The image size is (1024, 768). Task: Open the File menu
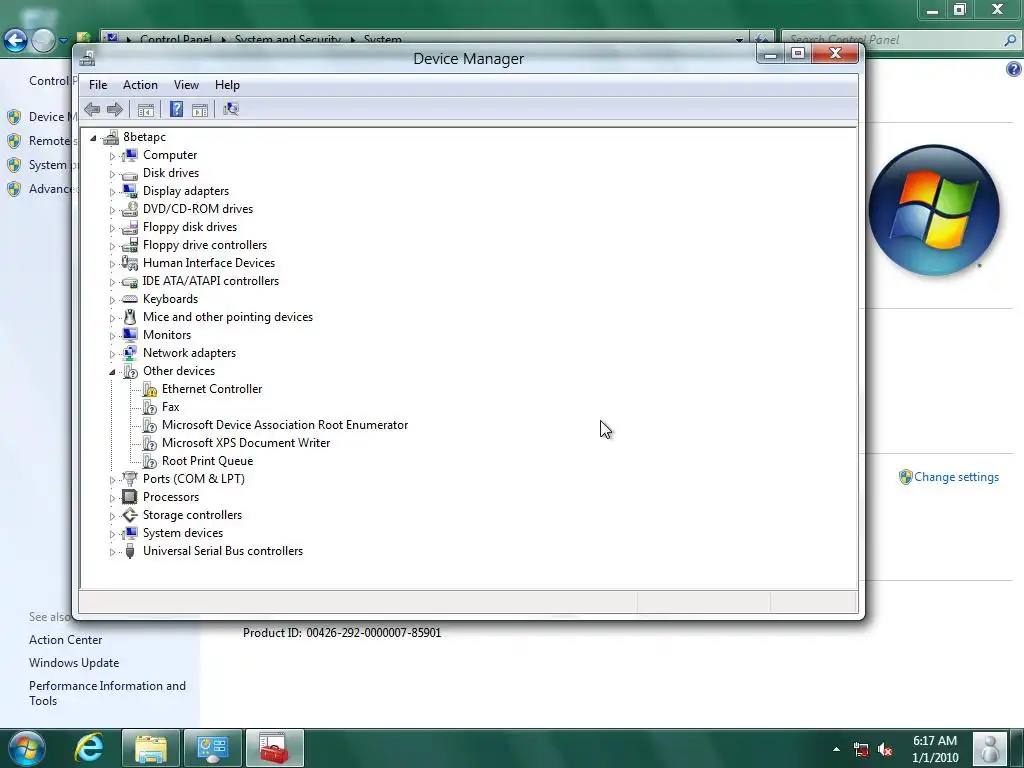click(x=98, y=85)
